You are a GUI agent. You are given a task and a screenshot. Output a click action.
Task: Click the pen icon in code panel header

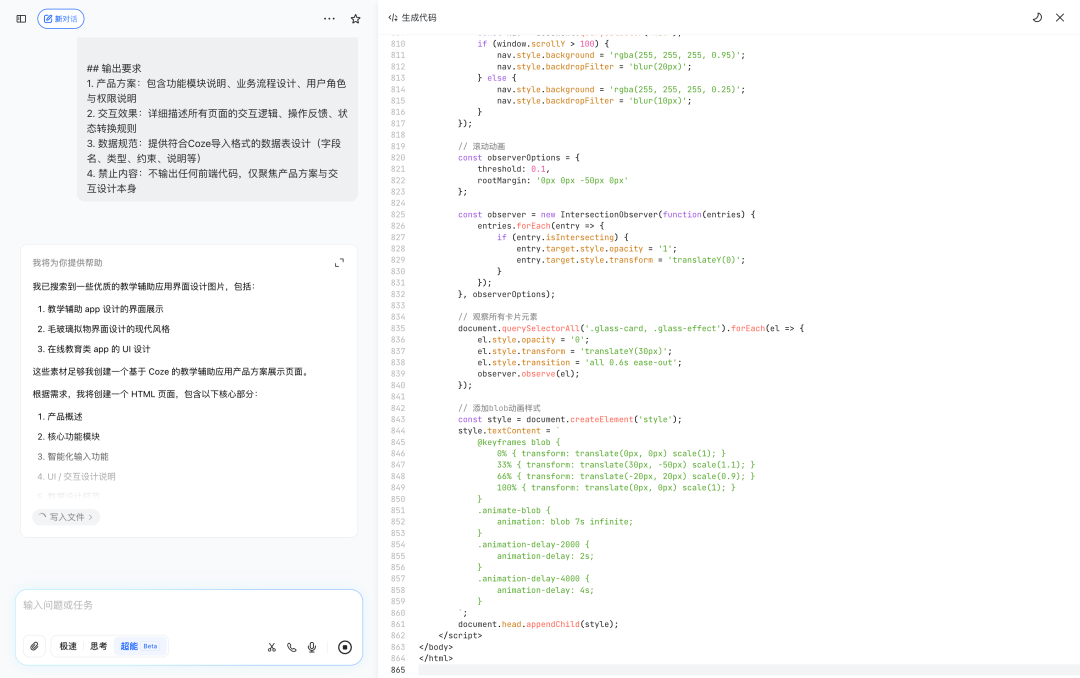1037,17
